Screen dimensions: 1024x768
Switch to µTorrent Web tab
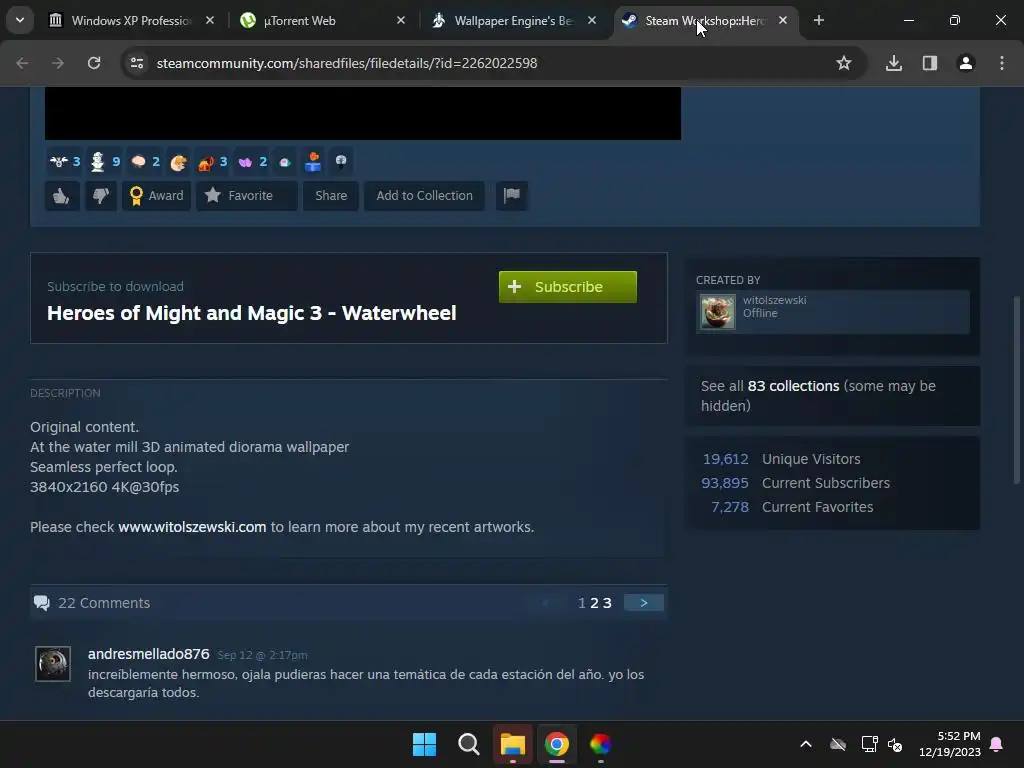[x=322, y=21]
